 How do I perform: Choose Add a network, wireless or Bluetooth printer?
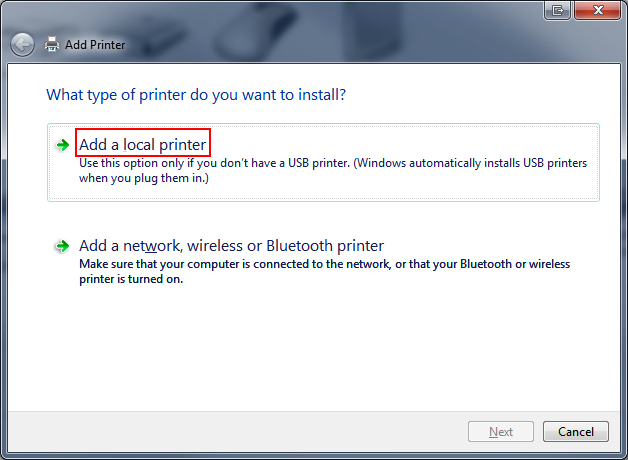pos(231,246)
